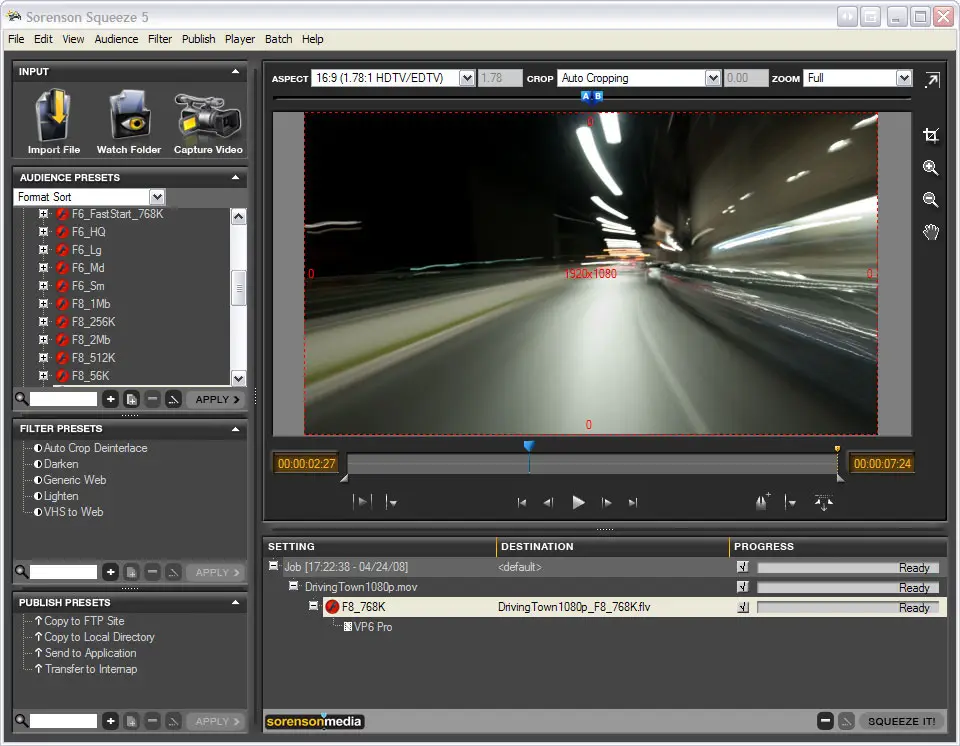Click the search icon in Filter Presets
Viewport: 960px width, 746px height.
(21, 572)
